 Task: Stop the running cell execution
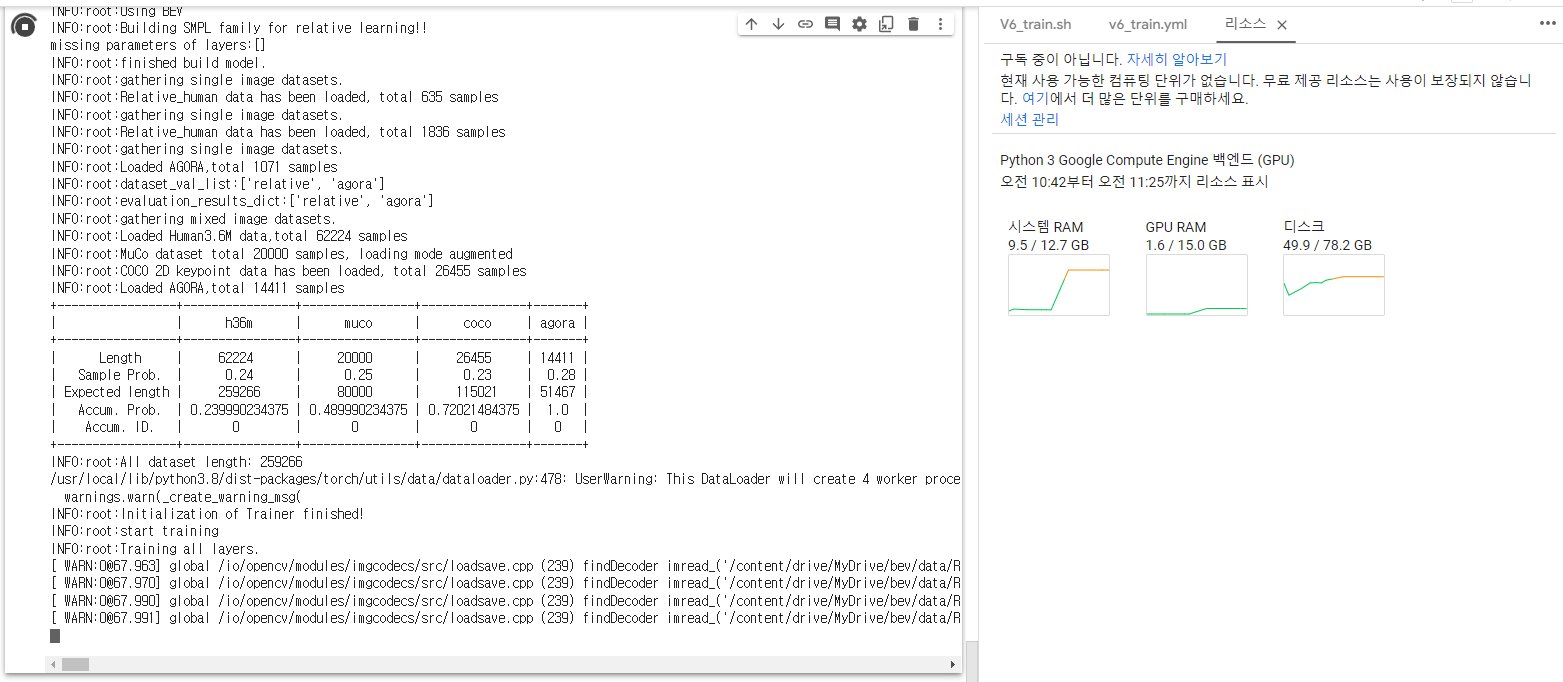coord(22,28)
